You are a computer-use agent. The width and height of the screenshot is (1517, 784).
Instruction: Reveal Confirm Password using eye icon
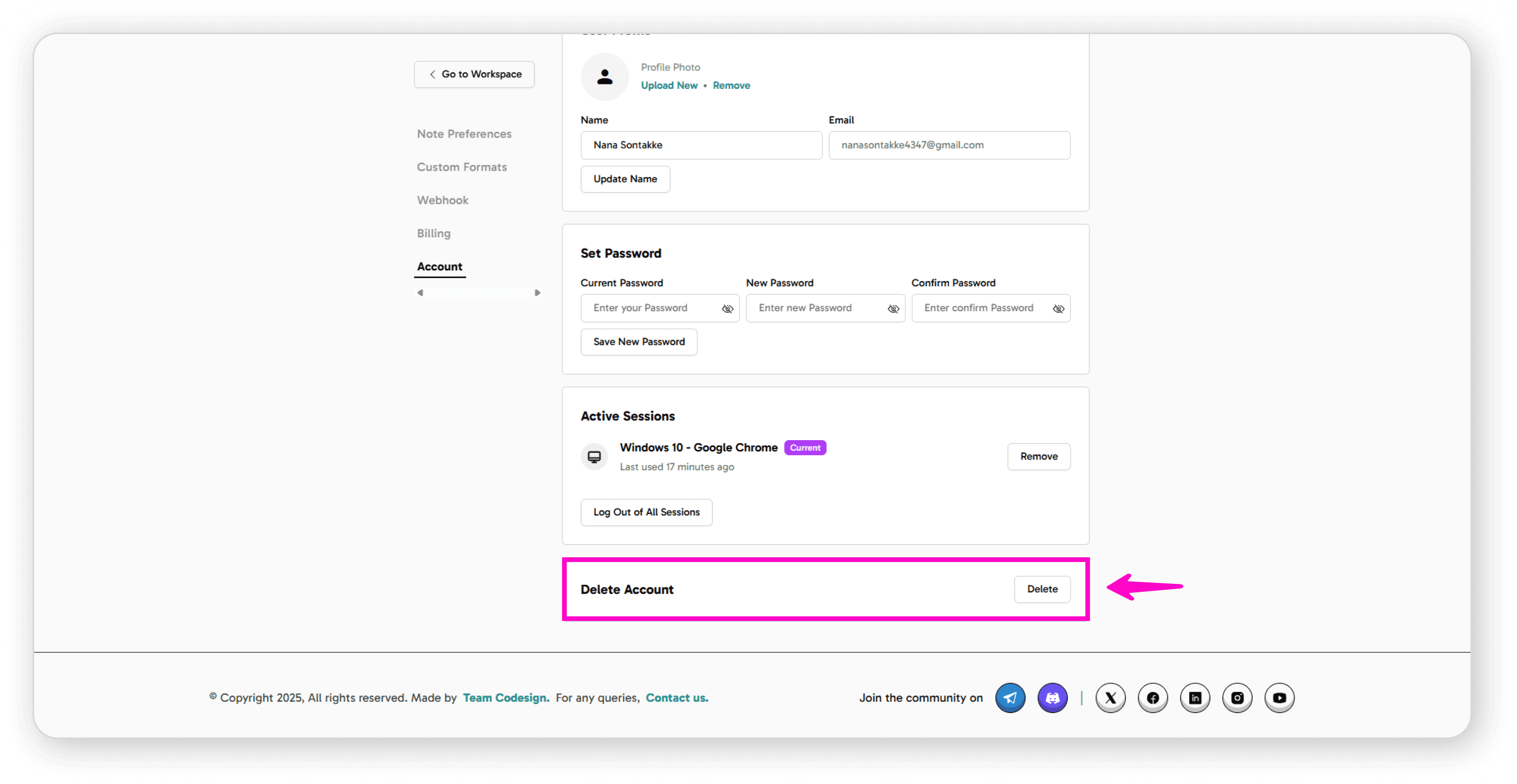pos(1058,309)
